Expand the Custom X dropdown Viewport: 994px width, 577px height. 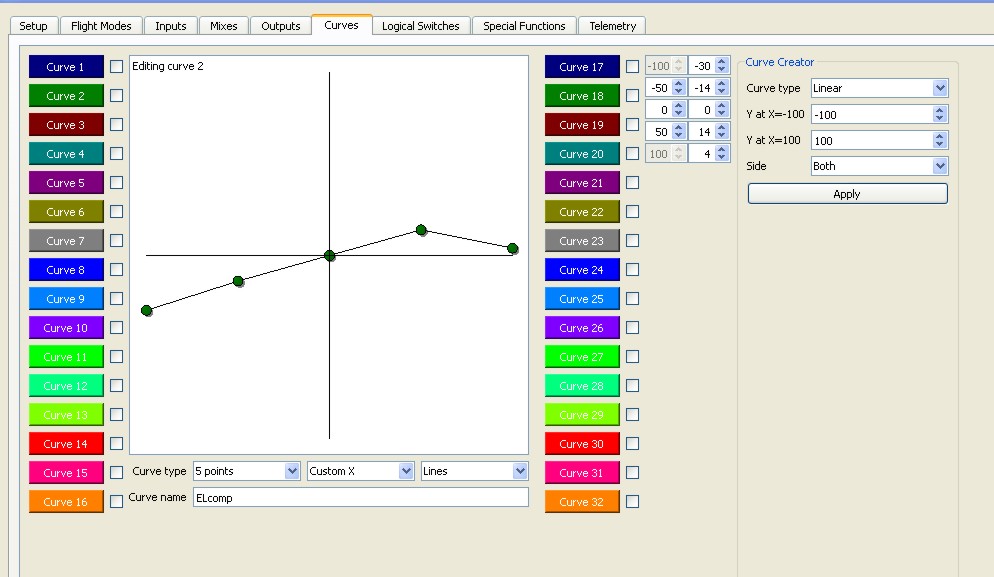click(360, 471)
